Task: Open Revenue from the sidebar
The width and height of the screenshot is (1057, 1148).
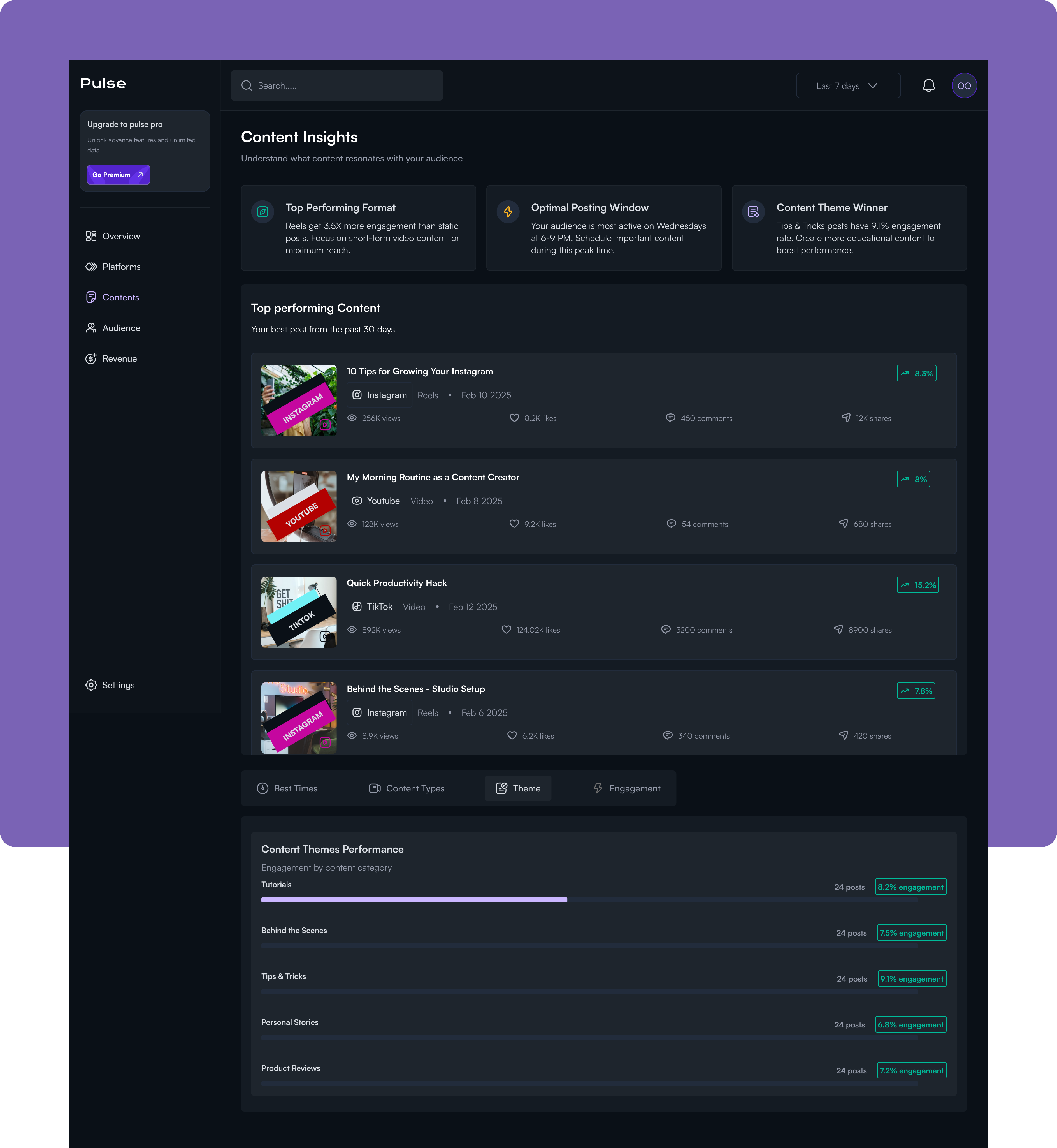Action: click(119, 359)
